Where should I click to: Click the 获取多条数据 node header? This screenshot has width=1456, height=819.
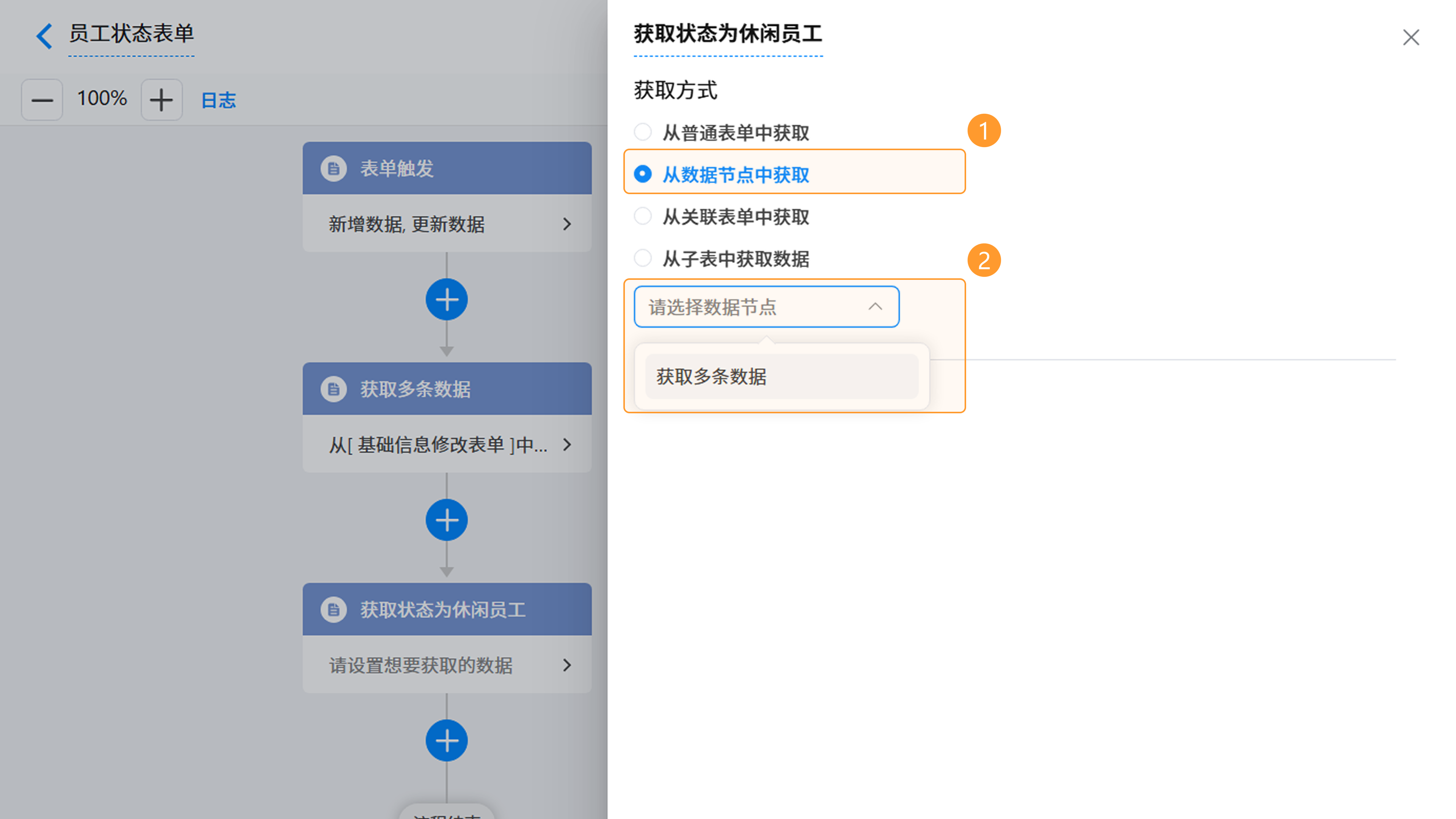(447, 389)
